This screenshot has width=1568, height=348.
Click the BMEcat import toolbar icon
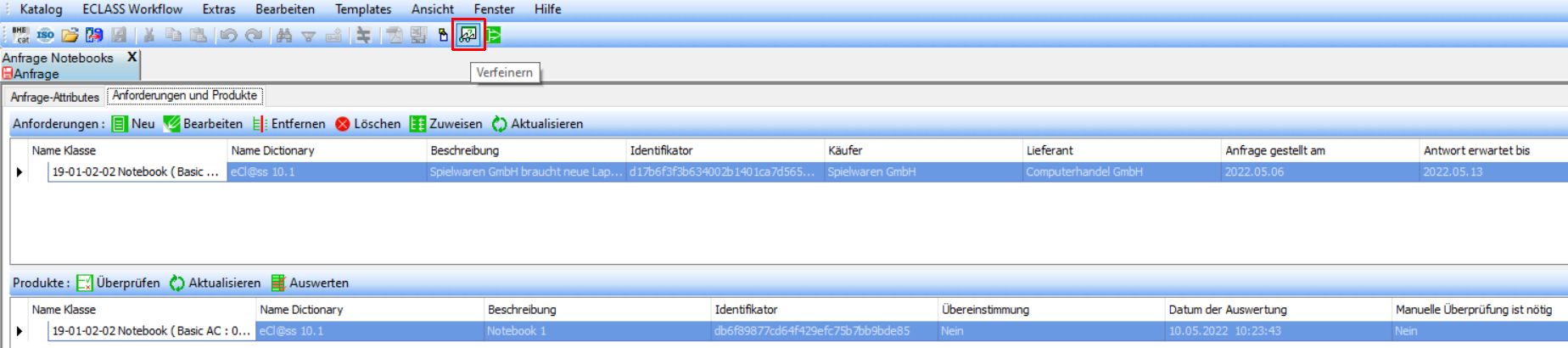tap(20, 35)
